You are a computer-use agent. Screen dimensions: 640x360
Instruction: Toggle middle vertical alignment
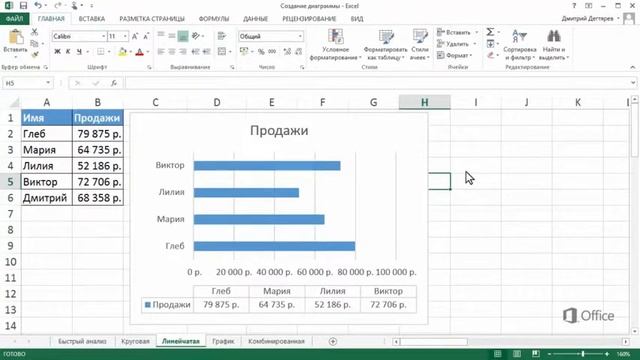coord(172,36)
